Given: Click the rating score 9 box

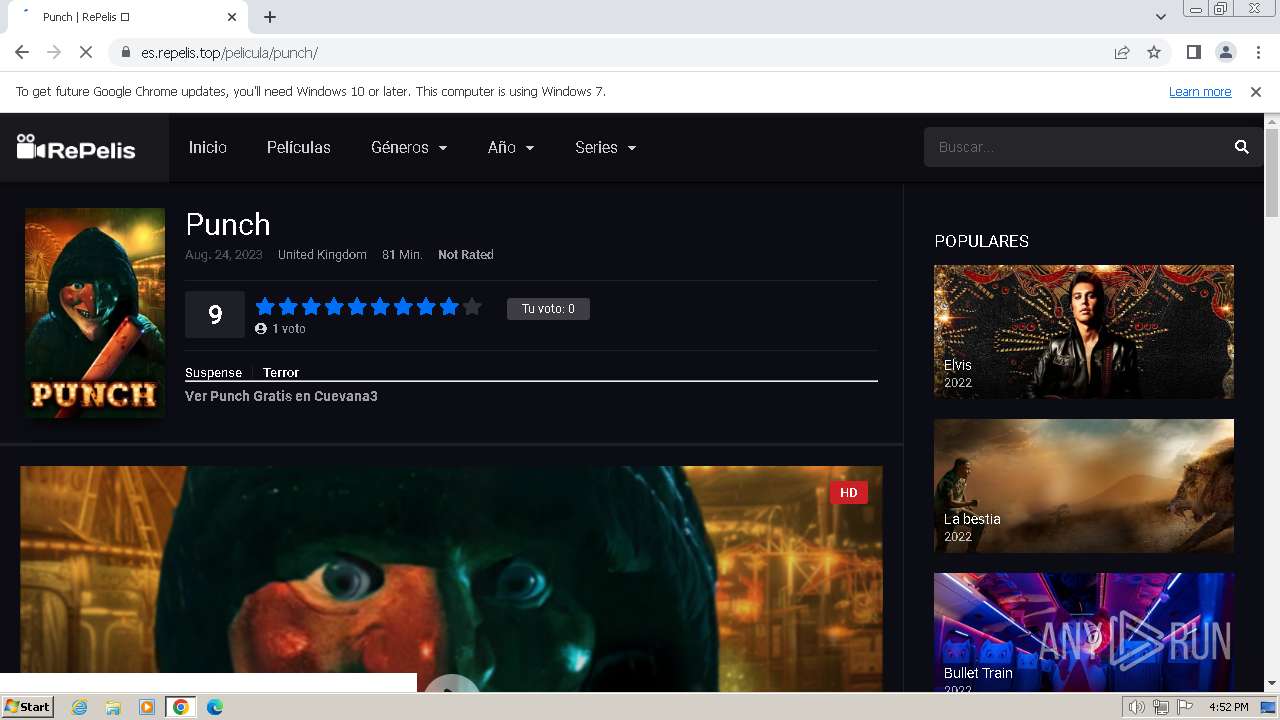Looking at the screenshot, I should [x=215, y=315].
